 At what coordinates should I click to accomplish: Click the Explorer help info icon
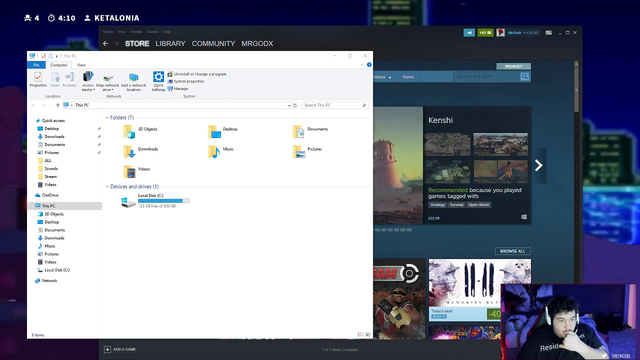[369, 65]
